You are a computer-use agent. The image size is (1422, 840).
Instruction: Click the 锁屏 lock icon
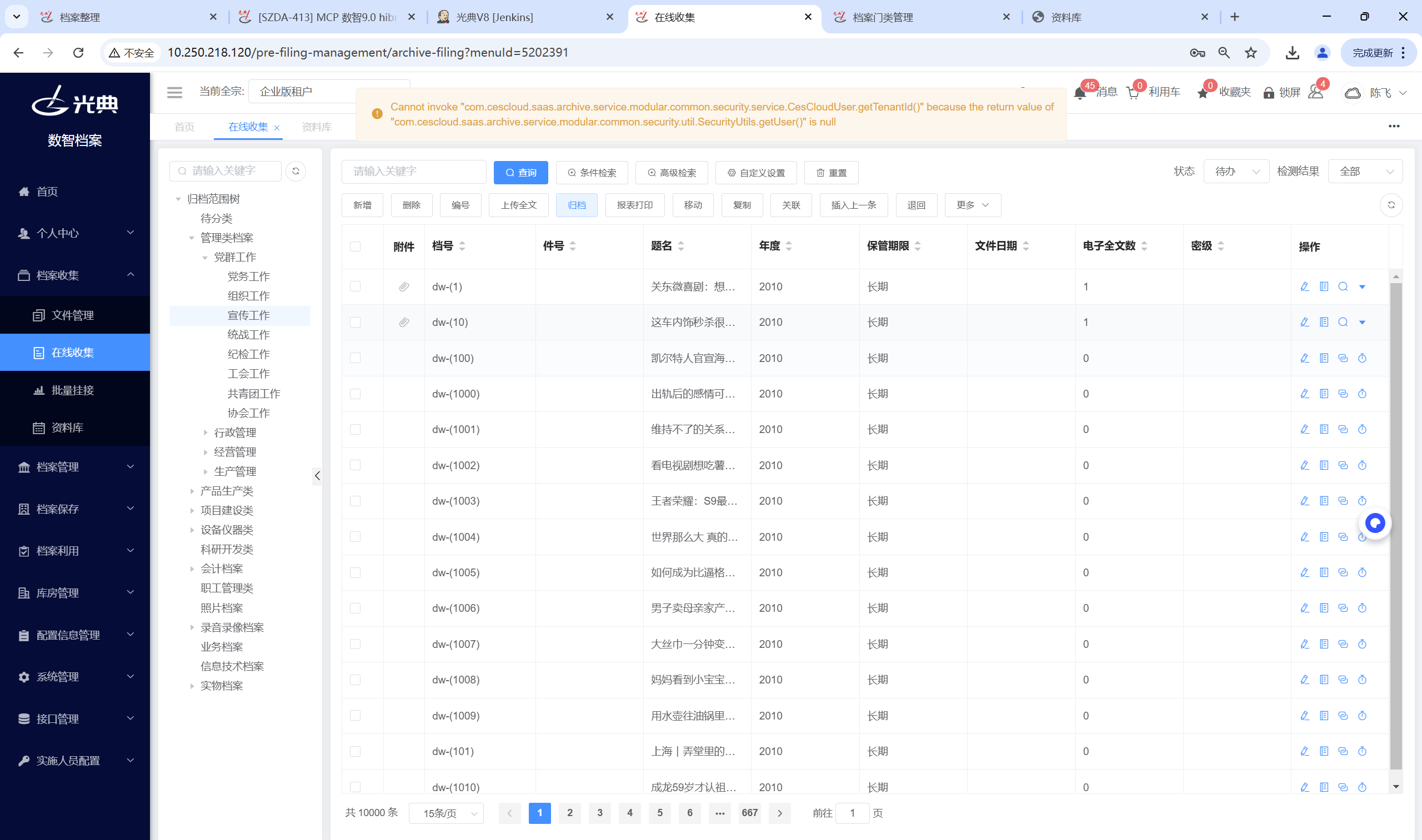pyautogui.click(x=1269, y=93)
